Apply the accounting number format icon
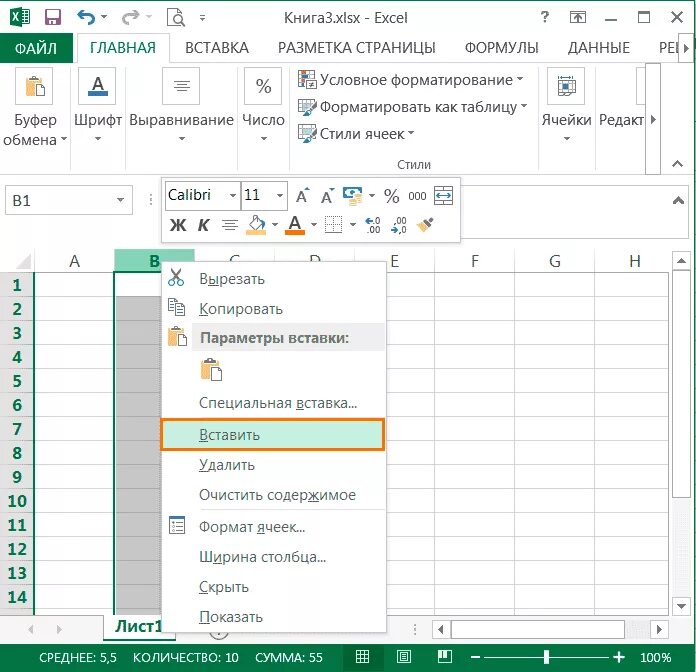Screen dimensions: 696x672 coord(353,195)
